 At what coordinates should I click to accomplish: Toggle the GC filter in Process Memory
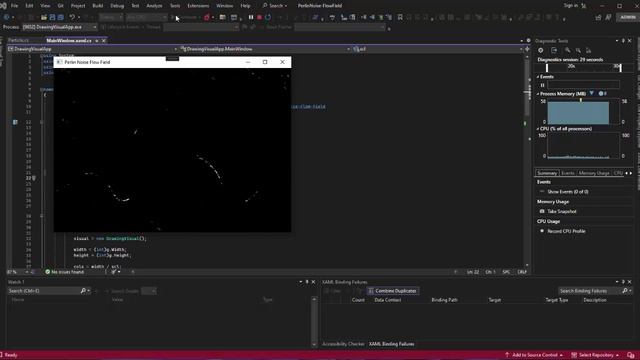coord(591,93)
